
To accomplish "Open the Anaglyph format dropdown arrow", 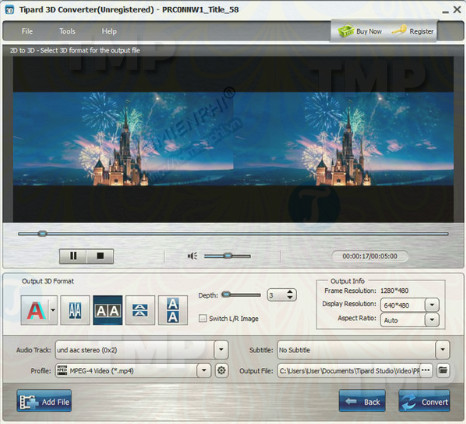I will pyautogui.click(x=53, y=310).
